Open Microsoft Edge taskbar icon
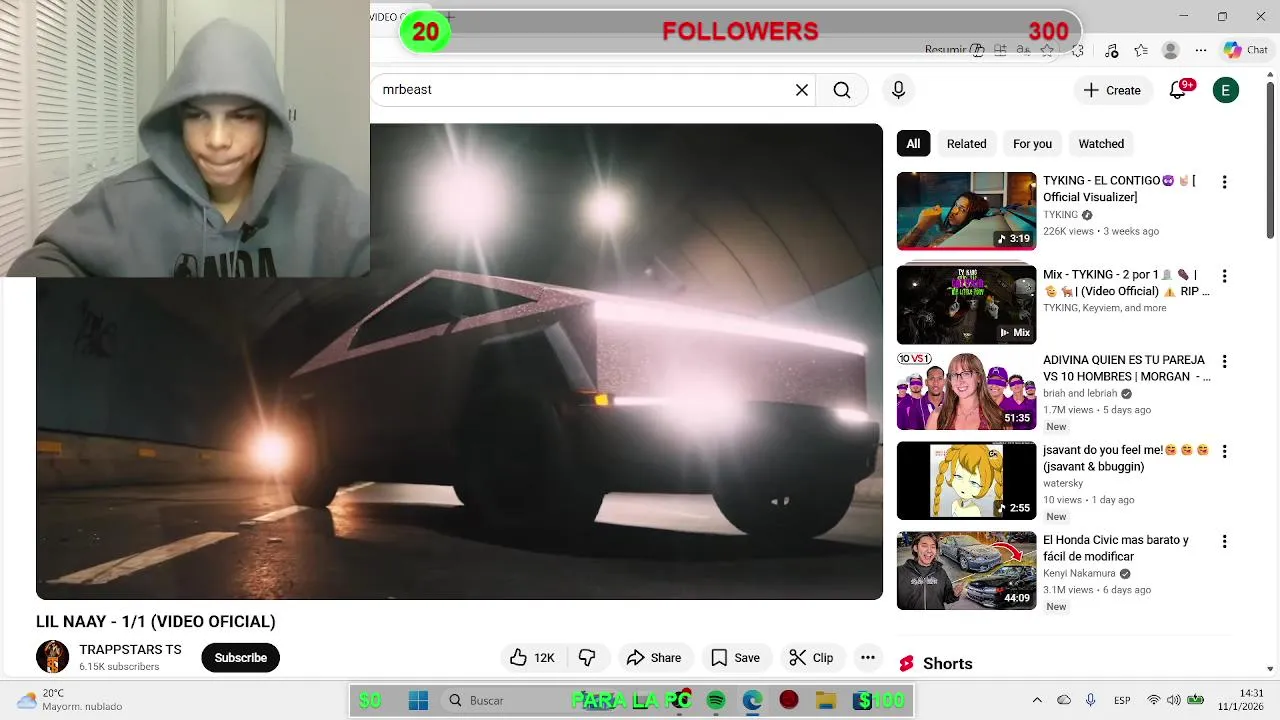1280x720 pixels. coord(752,701)
